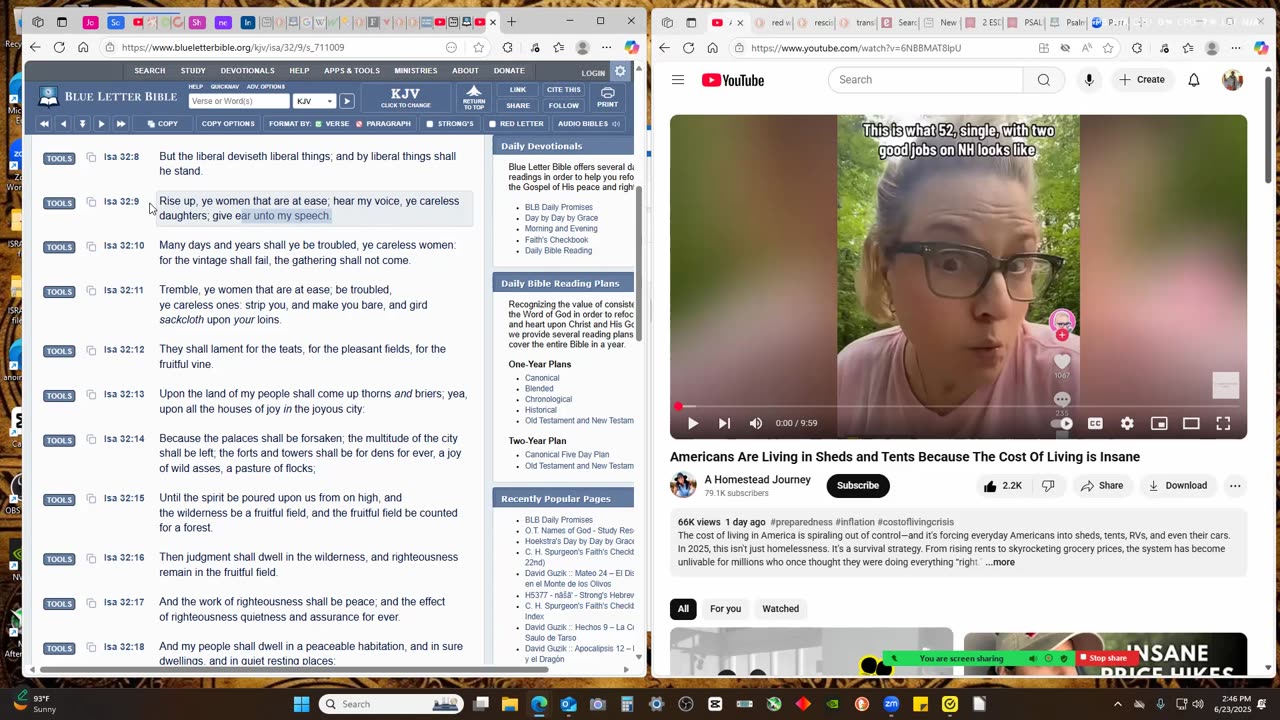Start YouTube voice search microphone
The width and height of the screenshot is (1280, 720).
pyautogui.click(x=1089, y=80)
